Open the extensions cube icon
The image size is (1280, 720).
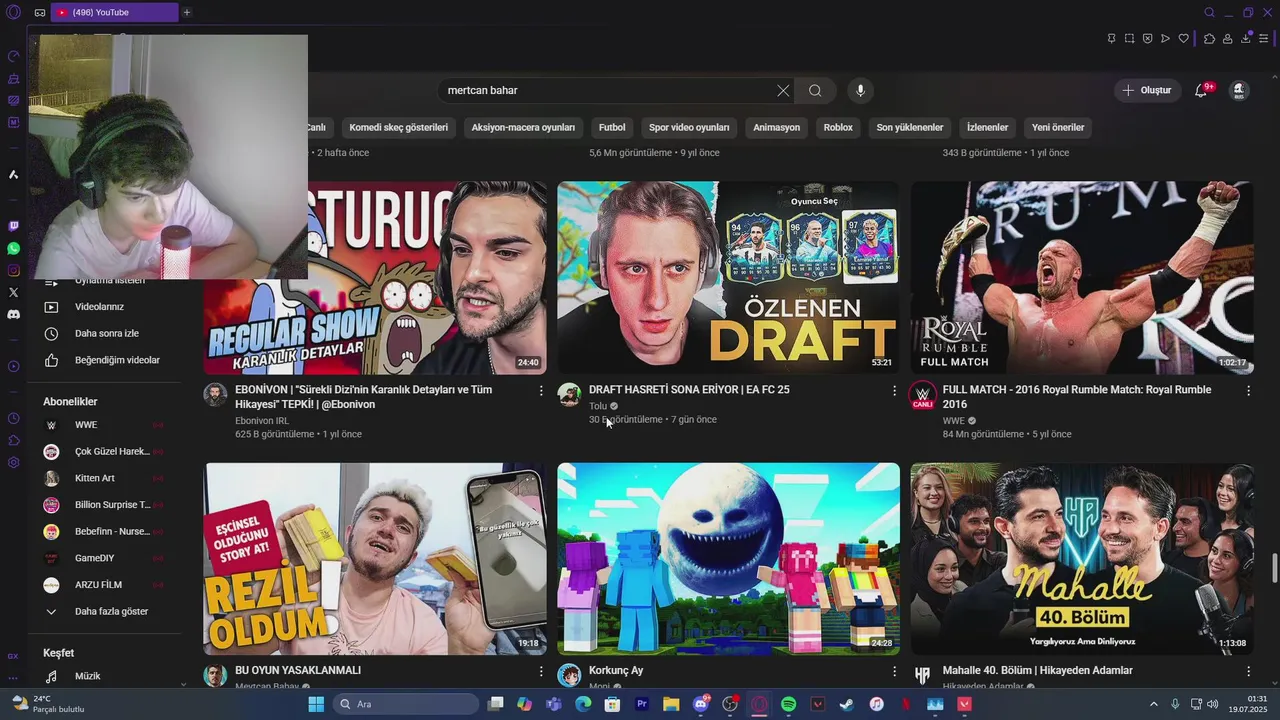[1209, 39]
